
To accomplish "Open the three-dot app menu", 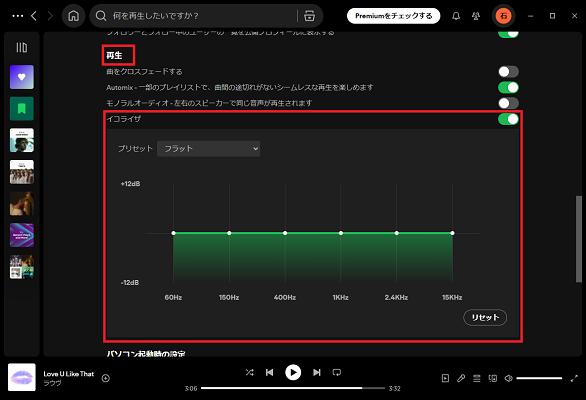I will (x=18, y=16).
